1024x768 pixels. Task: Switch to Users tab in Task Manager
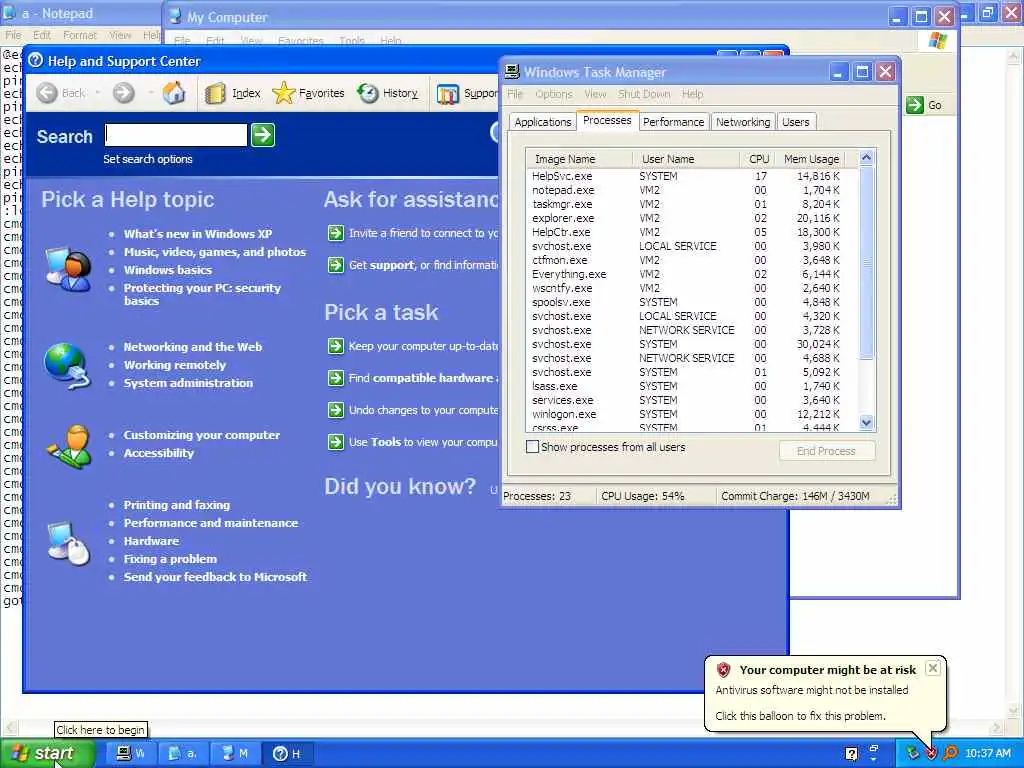795,122
